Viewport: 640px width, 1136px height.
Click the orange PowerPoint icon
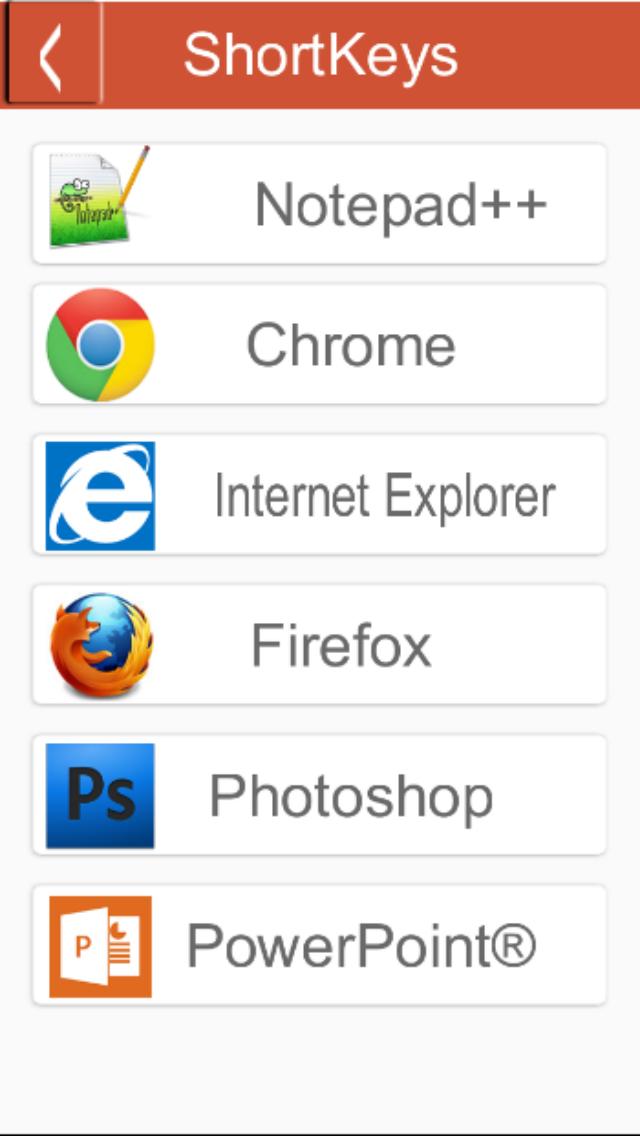tap(100, 946)
